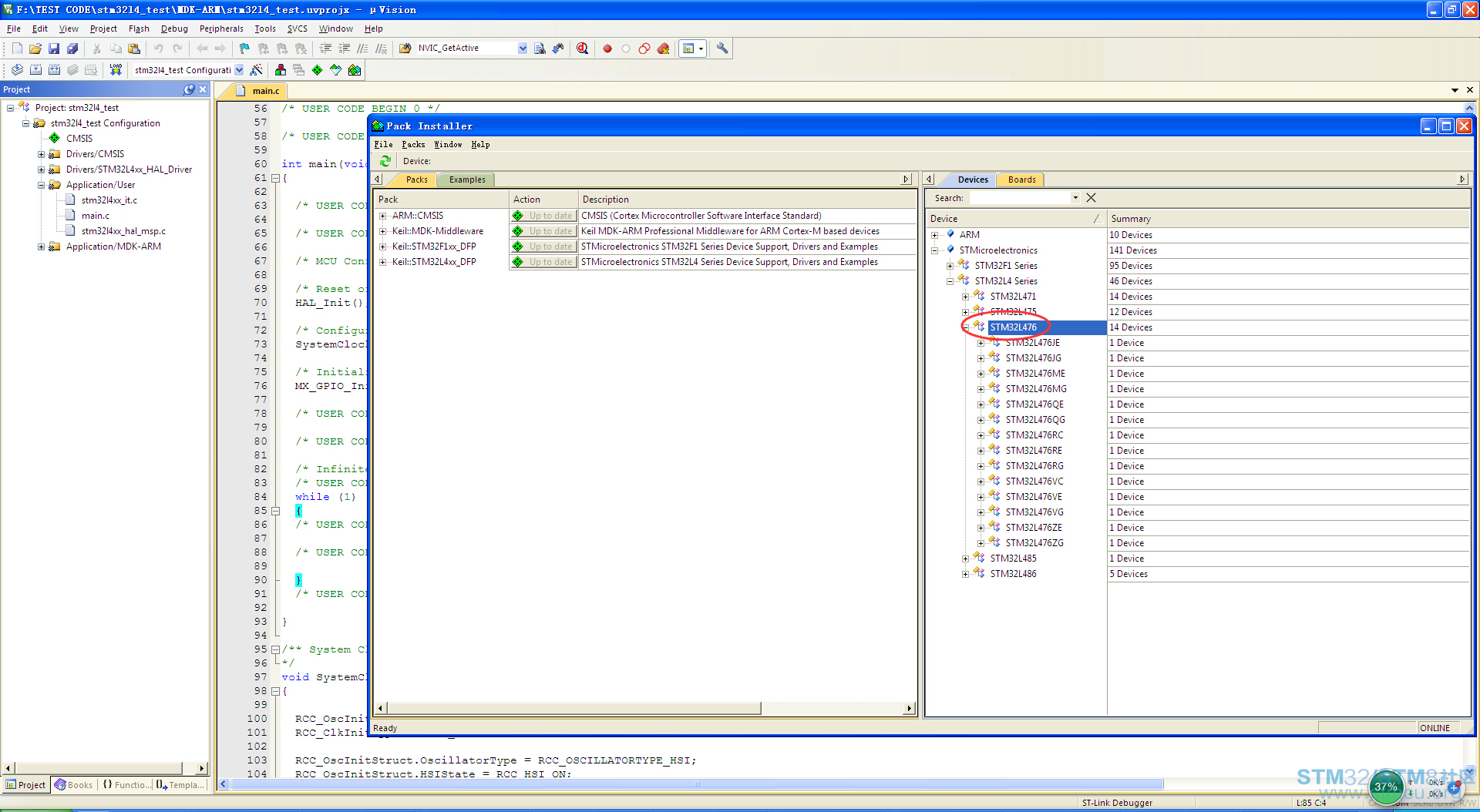Save the current file with the floppy icon
The image size is (1480, 812).
pos(54,49)
